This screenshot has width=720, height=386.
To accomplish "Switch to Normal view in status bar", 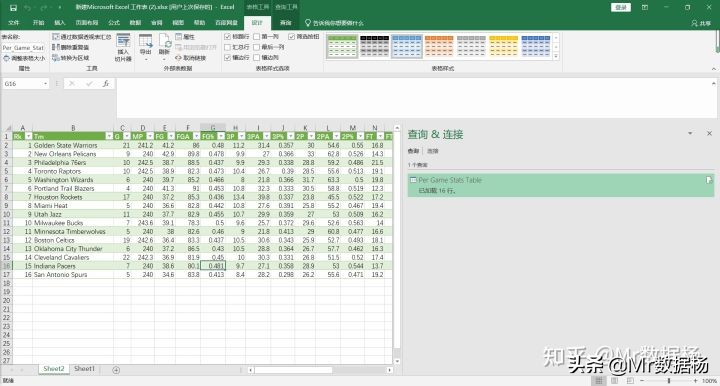I will pos(598,381).
